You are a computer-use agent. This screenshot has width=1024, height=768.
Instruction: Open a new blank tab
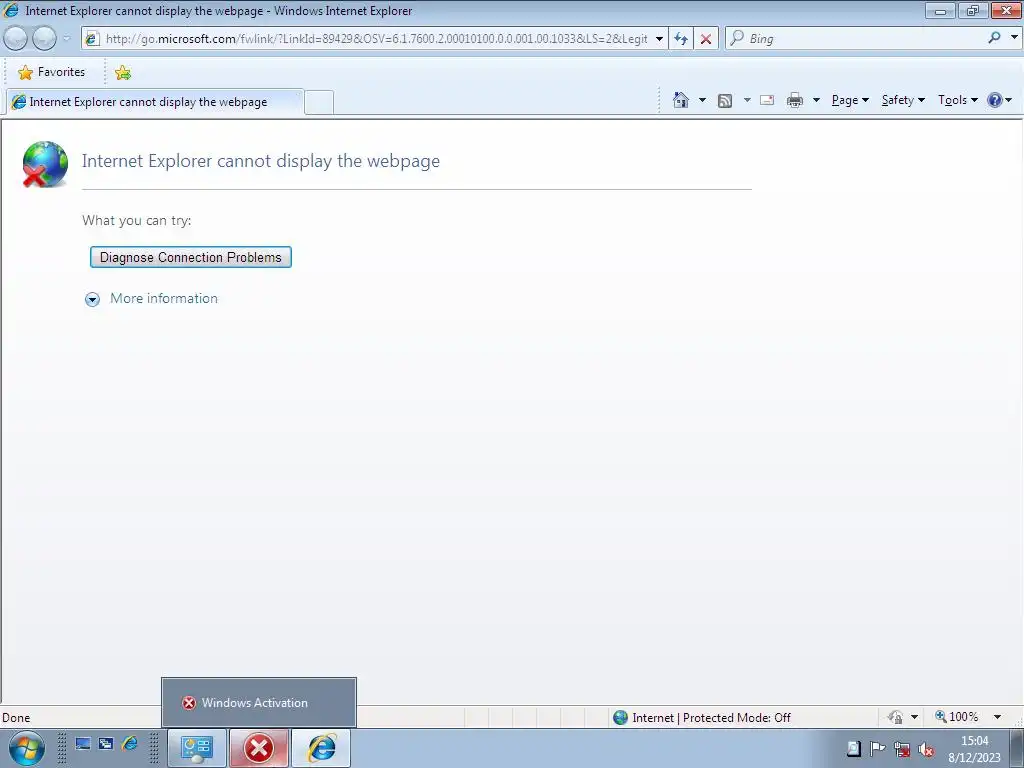click(319, 103)
